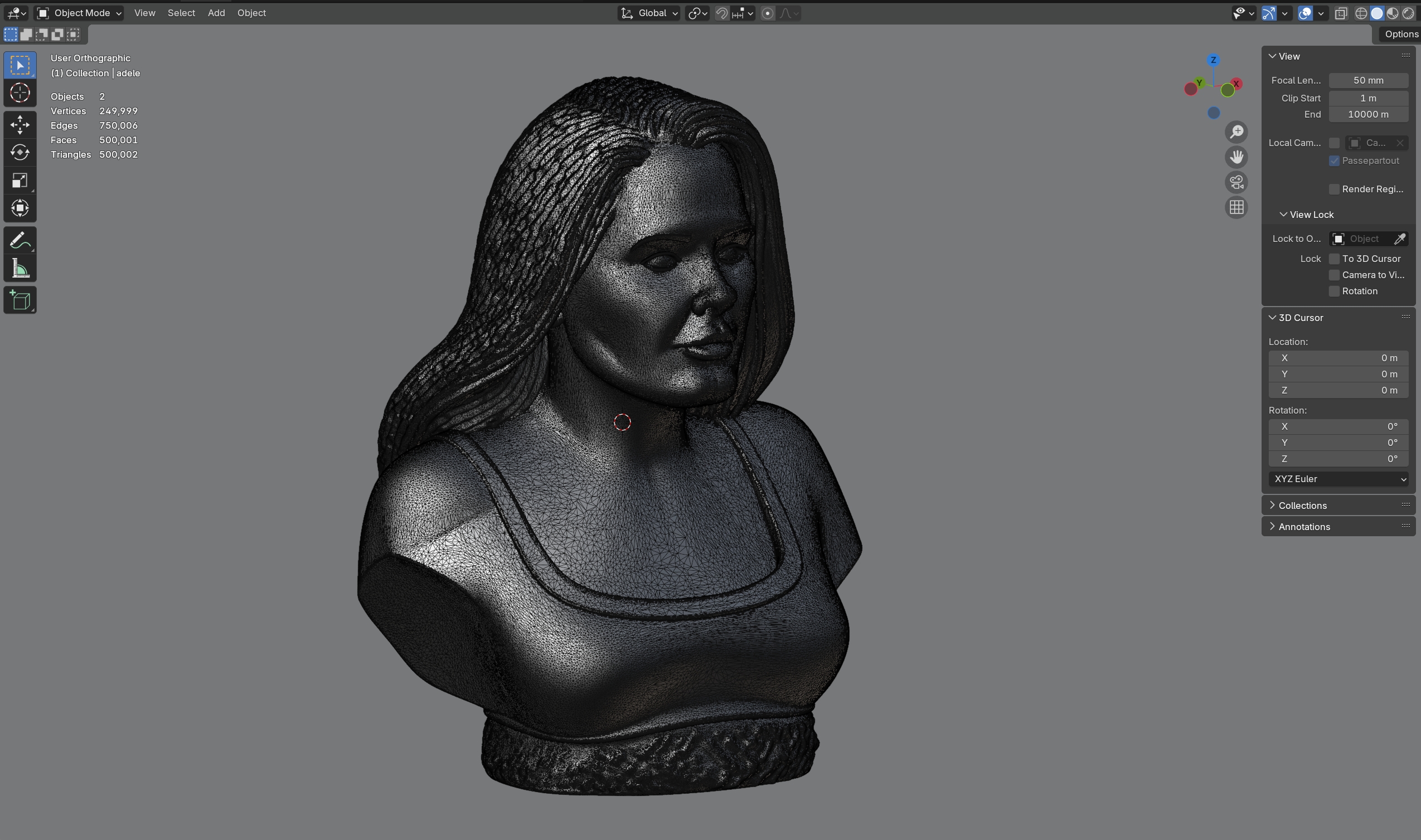1421x840 pixels.
Task: Activate the Annotate pencil tool
Action: pyautogui.click(x=20, y=240)
